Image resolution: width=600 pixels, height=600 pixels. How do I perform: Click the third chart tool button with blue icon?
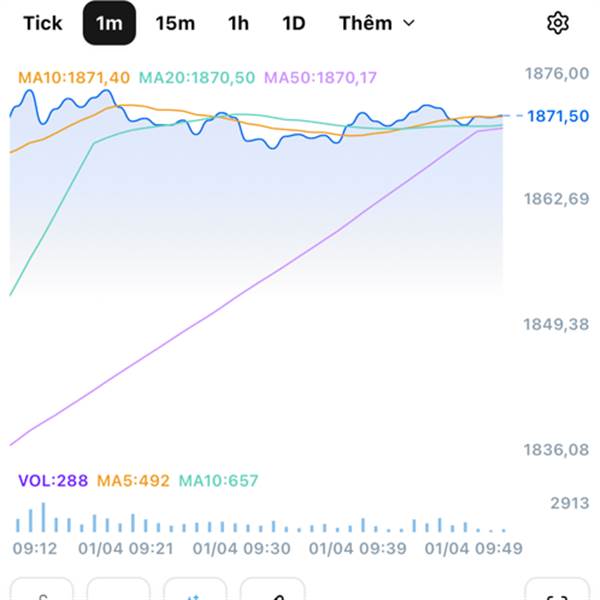(x=195, y=592)
